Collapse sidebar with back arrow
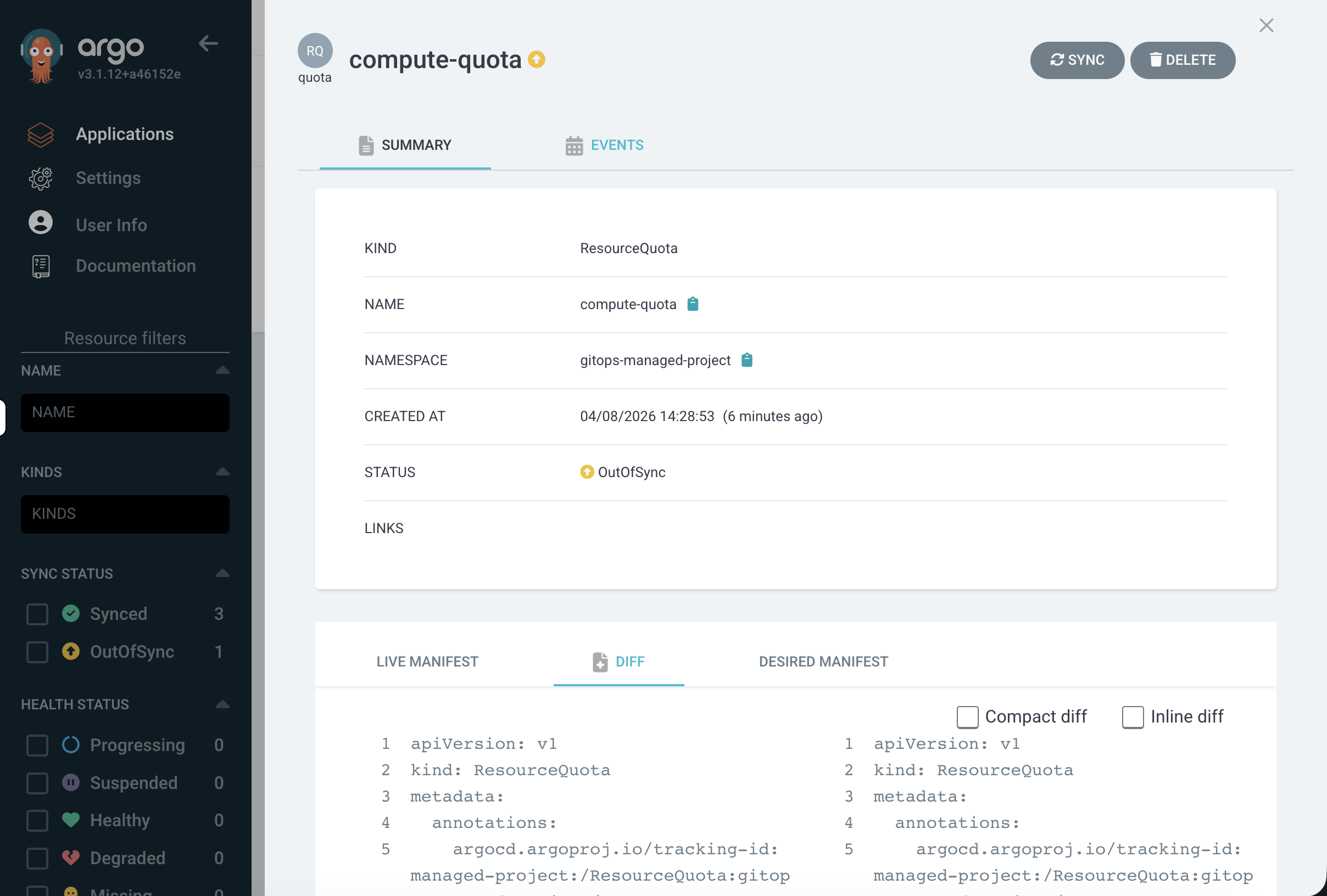Screen dimensions: 1327x896 point(208,43)
